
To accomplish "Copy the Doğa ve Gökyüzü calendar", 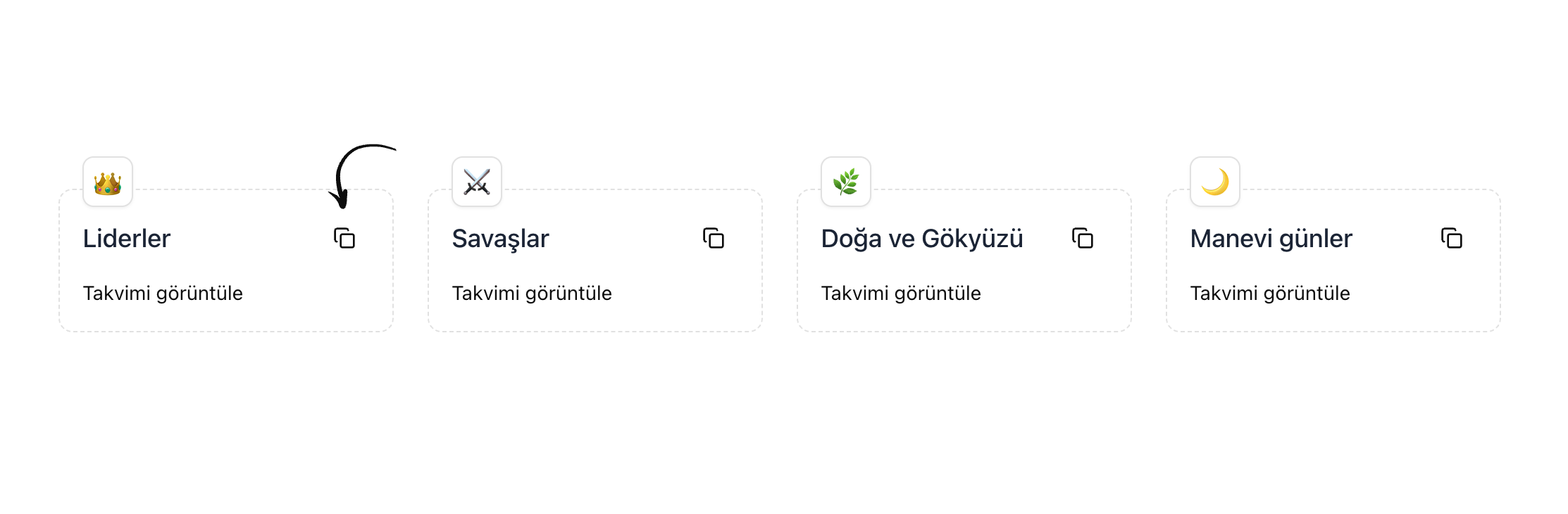I will point(1081,239).
